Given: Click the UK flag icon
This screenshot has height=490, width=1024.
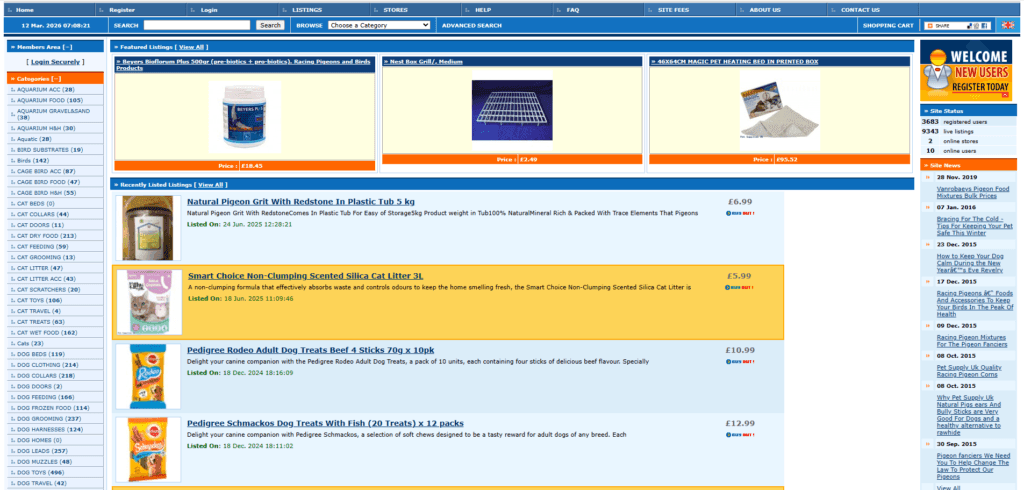Looking at the screenshot, I should [x=1008, y=25].
